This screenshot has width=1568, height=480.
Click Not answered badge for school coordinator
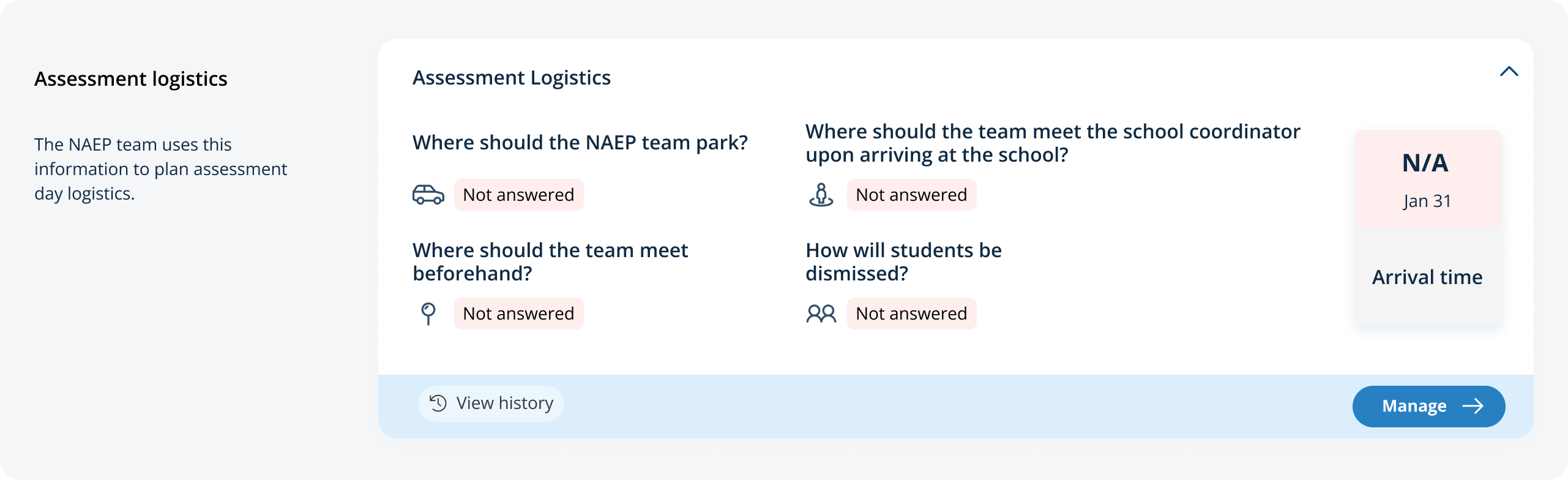(x=911, y=195)
